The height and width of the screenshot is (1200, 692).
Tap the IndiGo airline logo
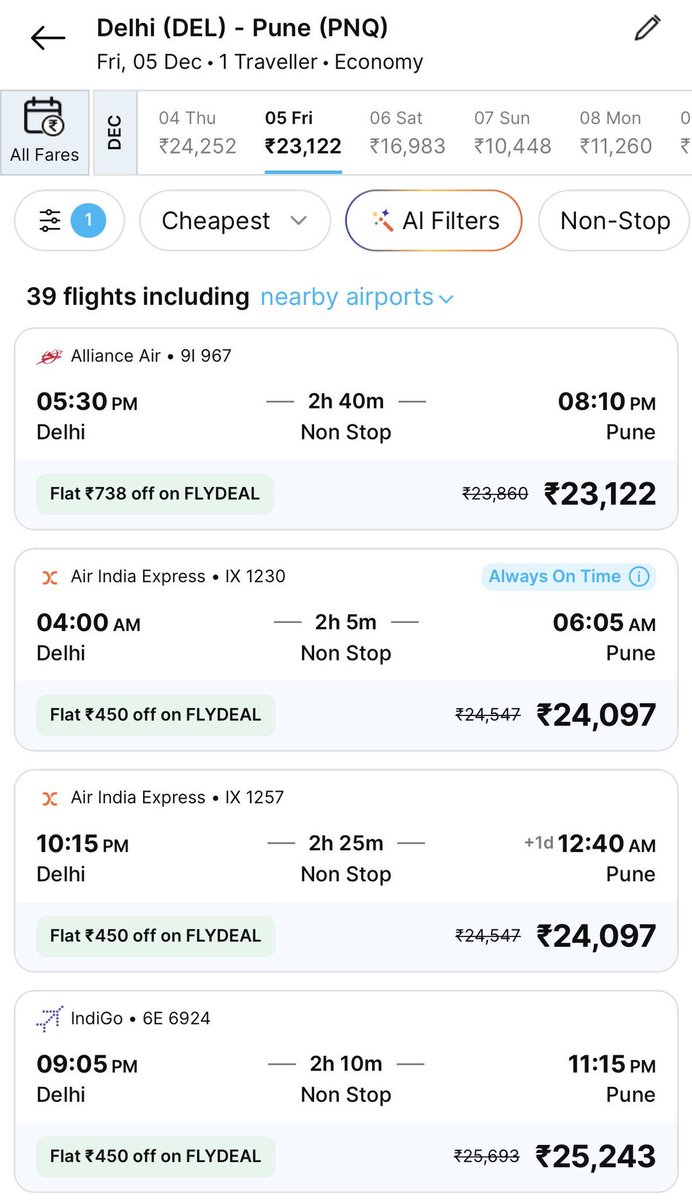point(50,1018)
